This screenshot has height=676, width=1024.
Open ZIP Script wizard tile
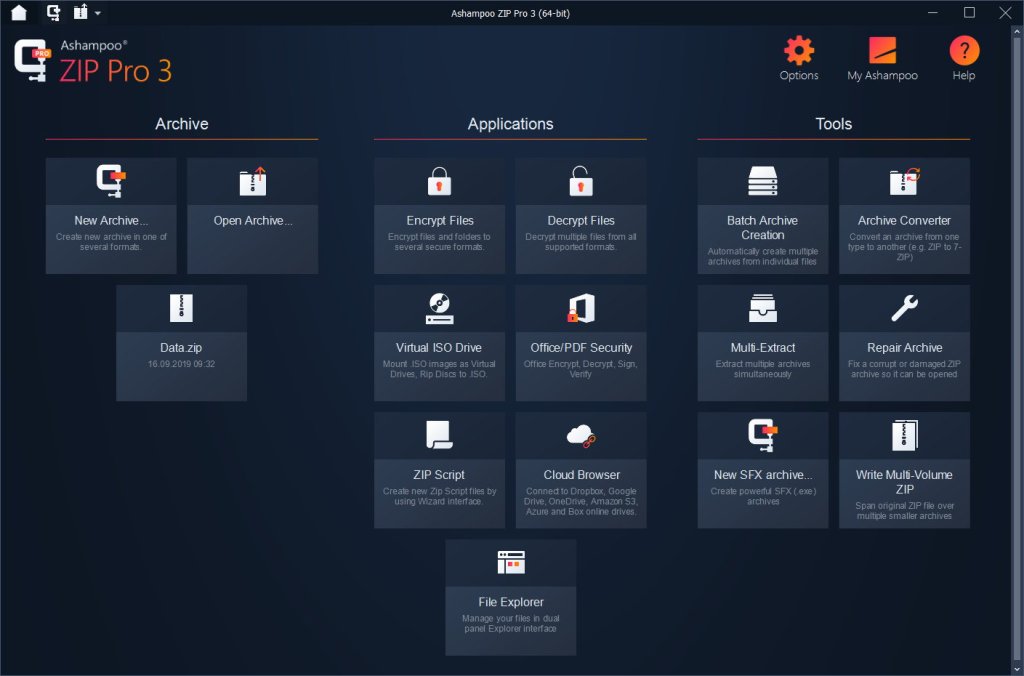(x=440, y=470)
